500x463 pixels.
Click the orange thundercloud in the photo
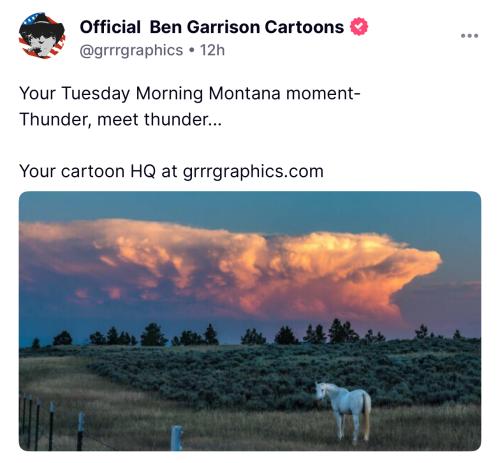[x=230, y=267]
